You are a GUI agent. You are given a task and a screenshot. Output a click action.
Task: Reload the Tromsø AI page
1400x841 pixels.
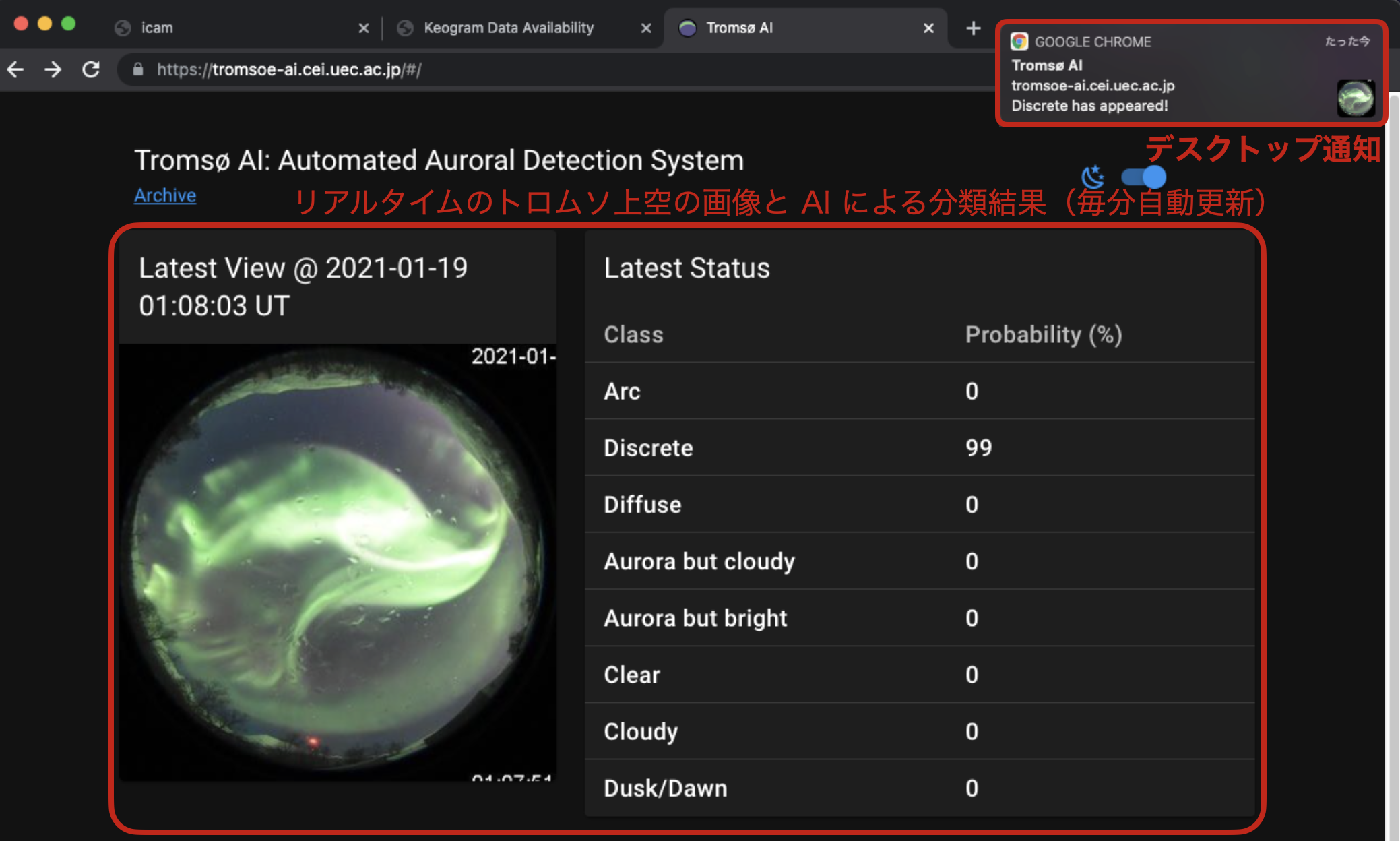[91, 69]
